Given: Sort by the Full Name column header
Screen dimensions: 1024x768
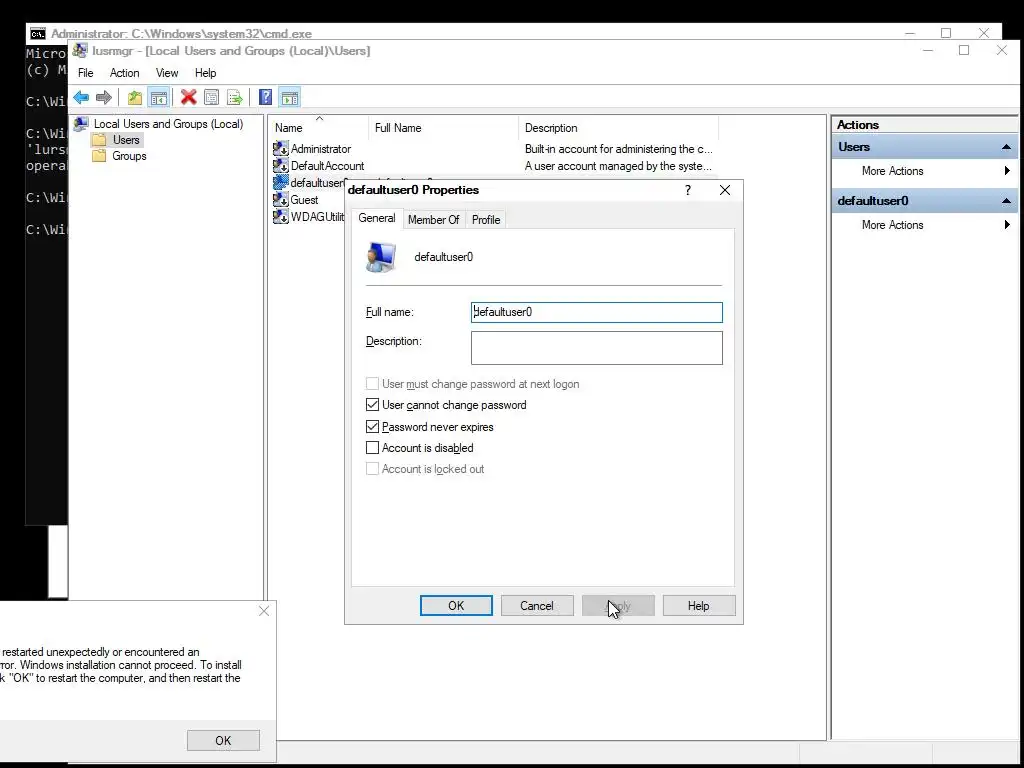Looking at the screenshot, I should click(444, 128).
